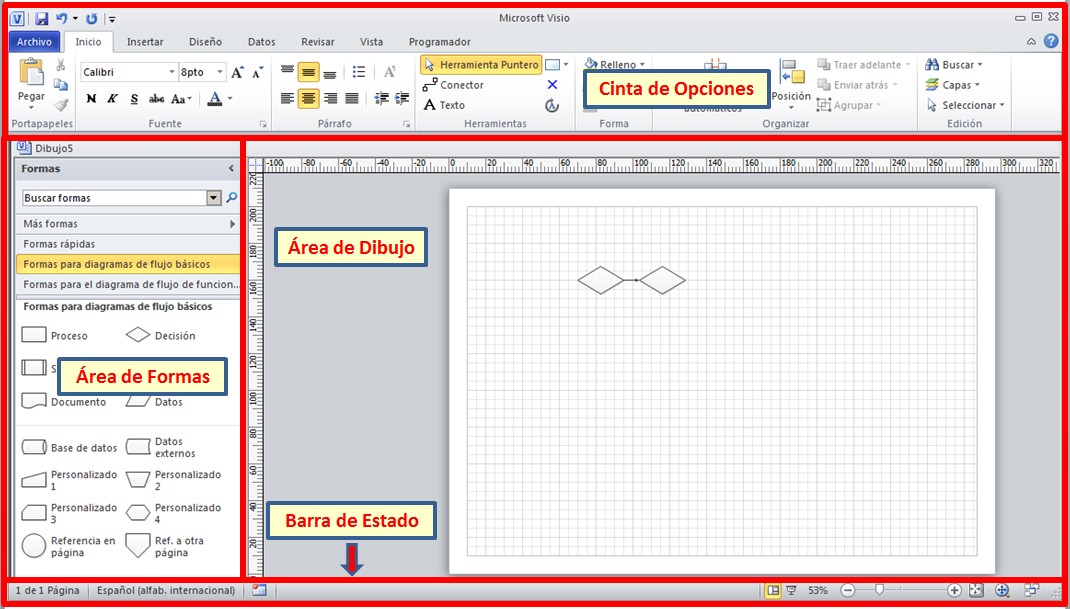Select the Conector tool
Screen dimensions: 1070x609
(453, 85)
